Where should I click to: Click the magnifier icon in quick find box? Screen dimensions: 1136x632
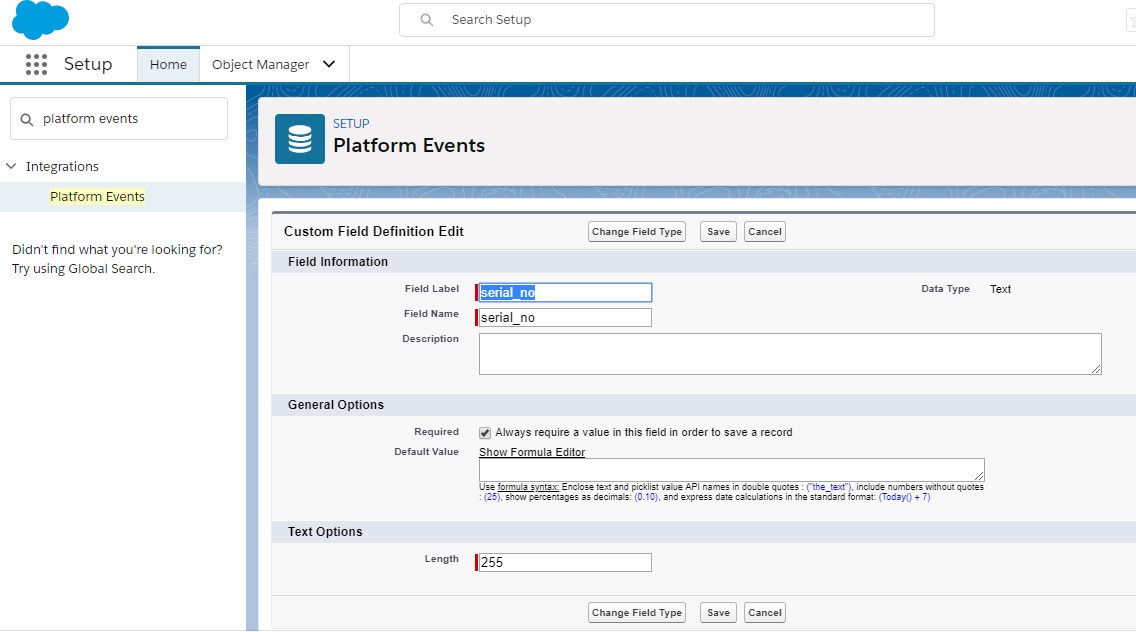[x=27, y=118]
